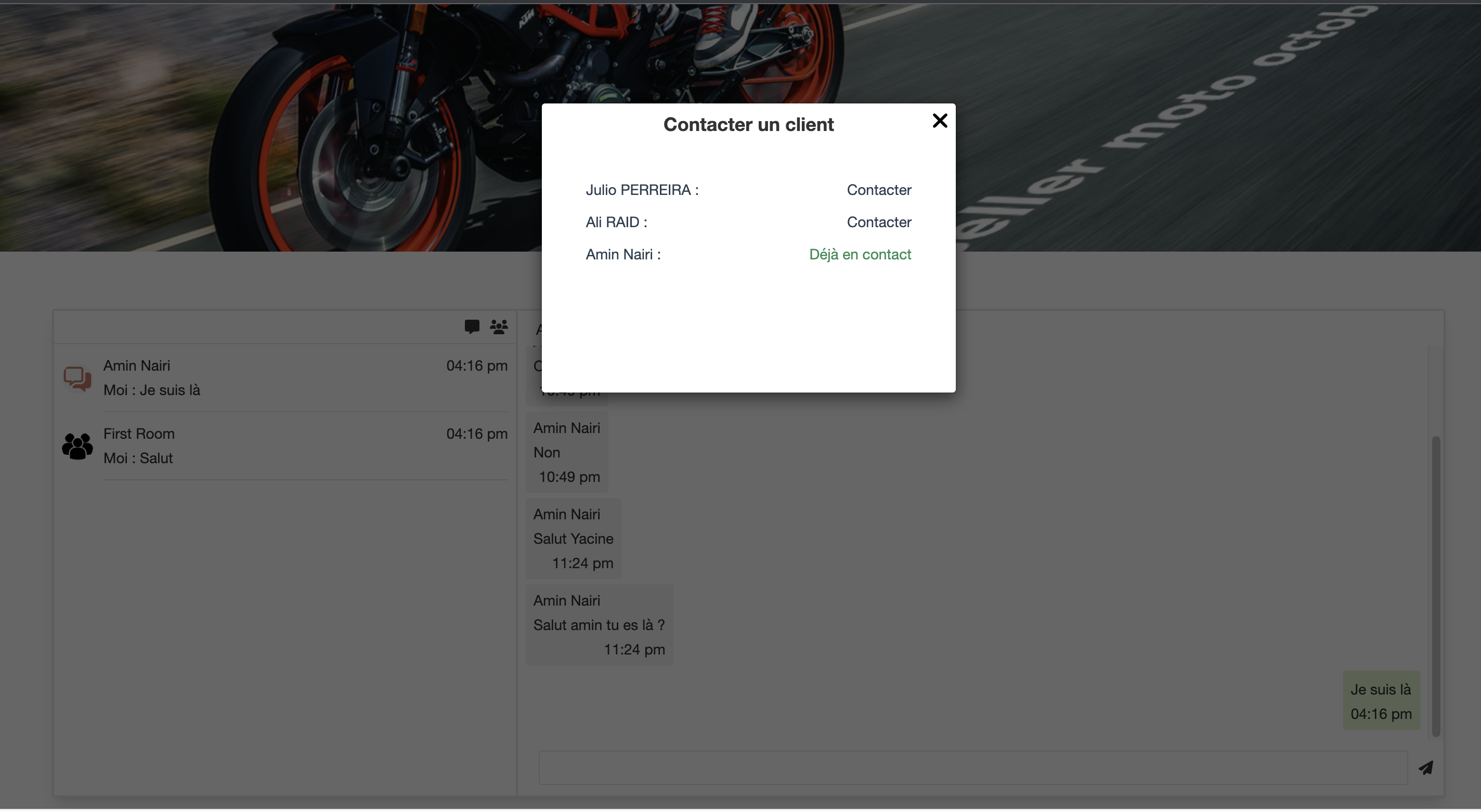Select the 'Moi : Salut' preview
This screenshot has width=1481, height=812.
pyautogui.click(x=138, y=458)
